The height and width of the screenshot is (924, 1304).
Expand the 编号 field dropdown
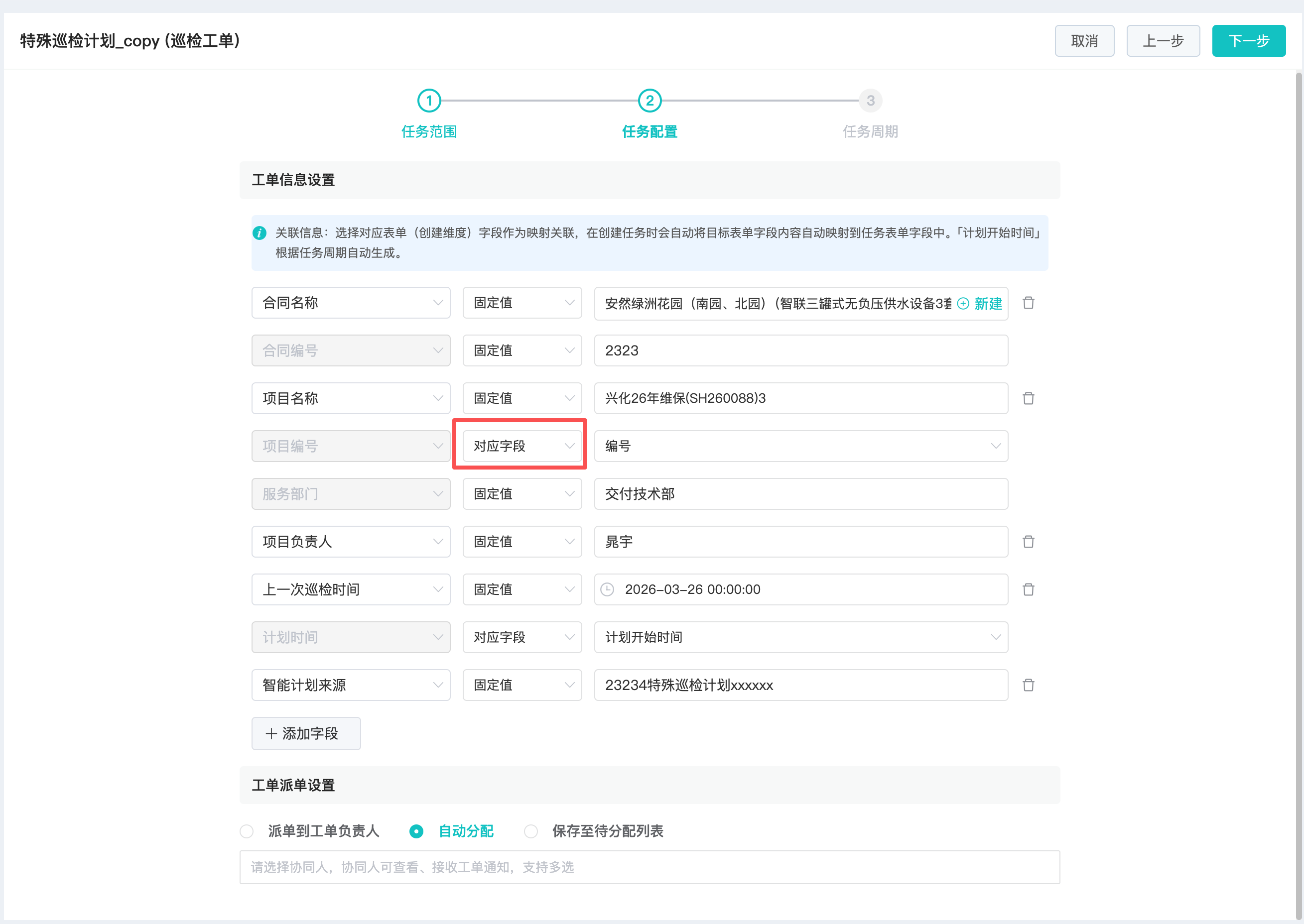pos(800,446)
